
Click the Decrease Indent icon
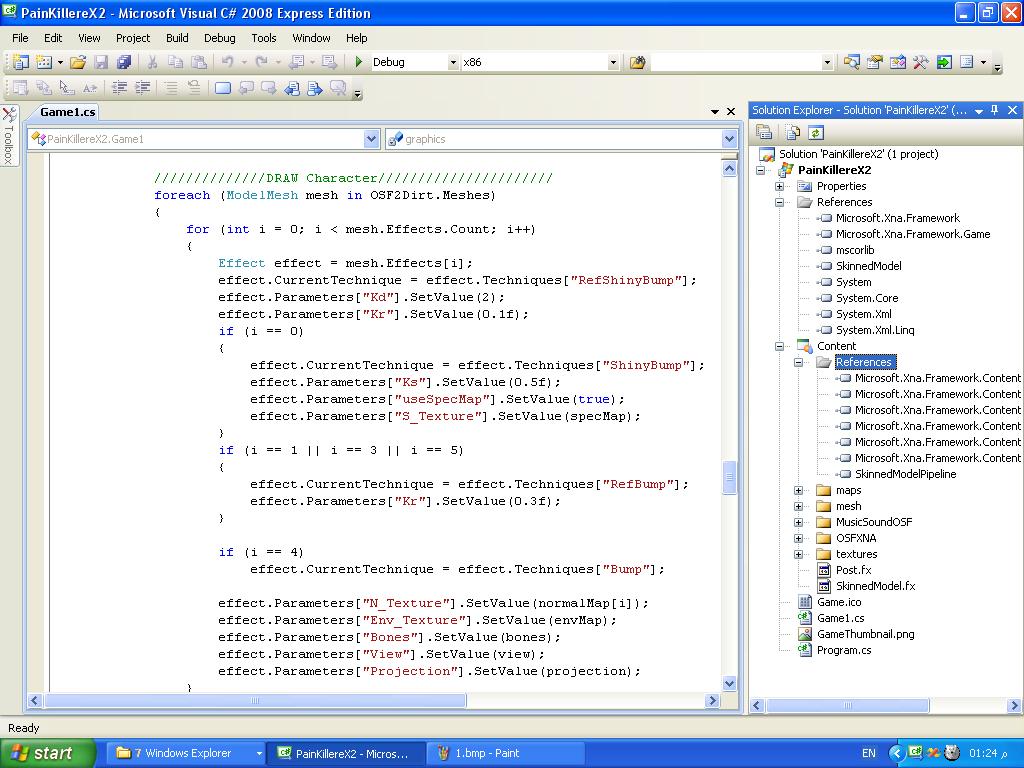(x=119, y=87)
